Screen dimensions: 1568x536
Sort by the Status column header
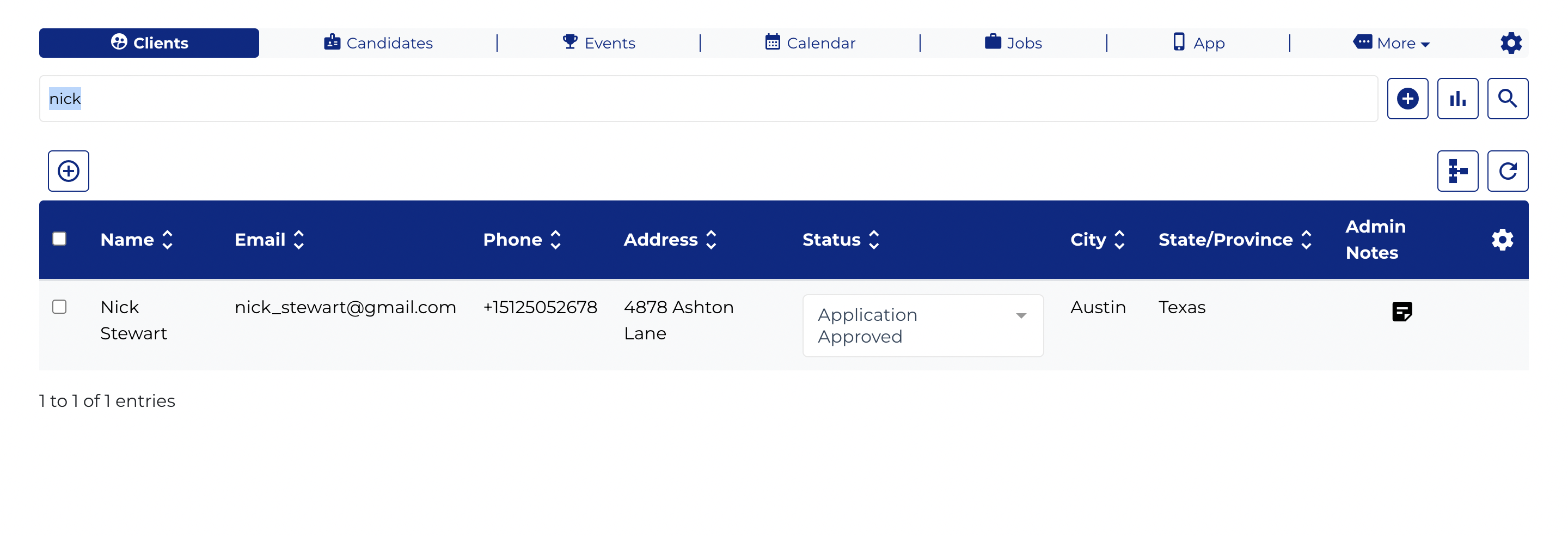click(841, 240)
